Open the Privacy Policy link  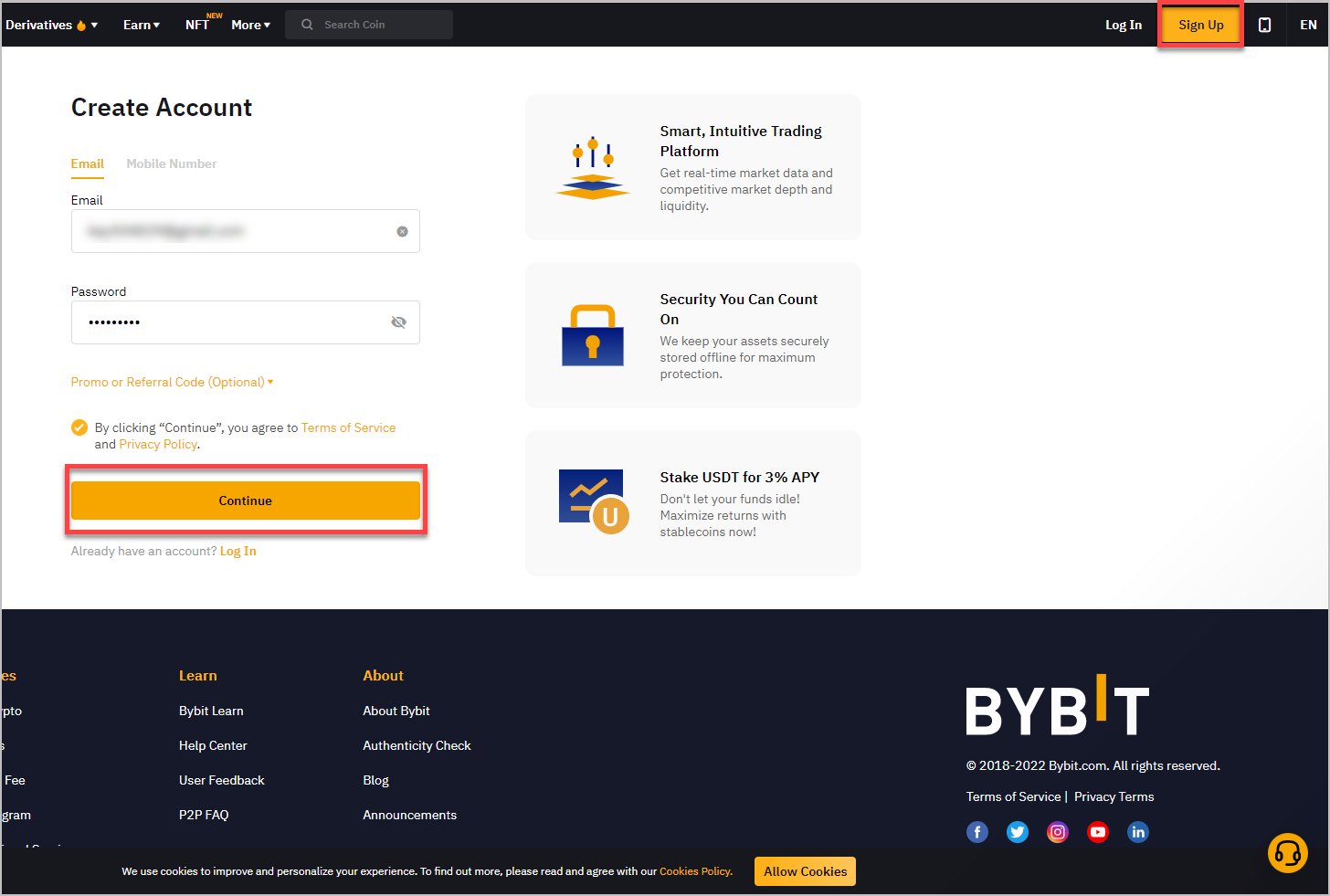158,444
